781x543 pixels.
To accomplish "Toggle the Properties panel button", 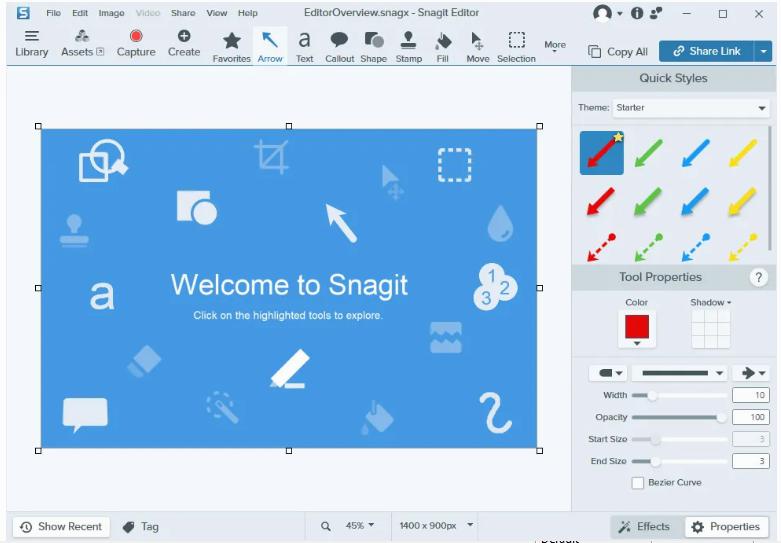I will pyautogui.click(x=726, y=527).
